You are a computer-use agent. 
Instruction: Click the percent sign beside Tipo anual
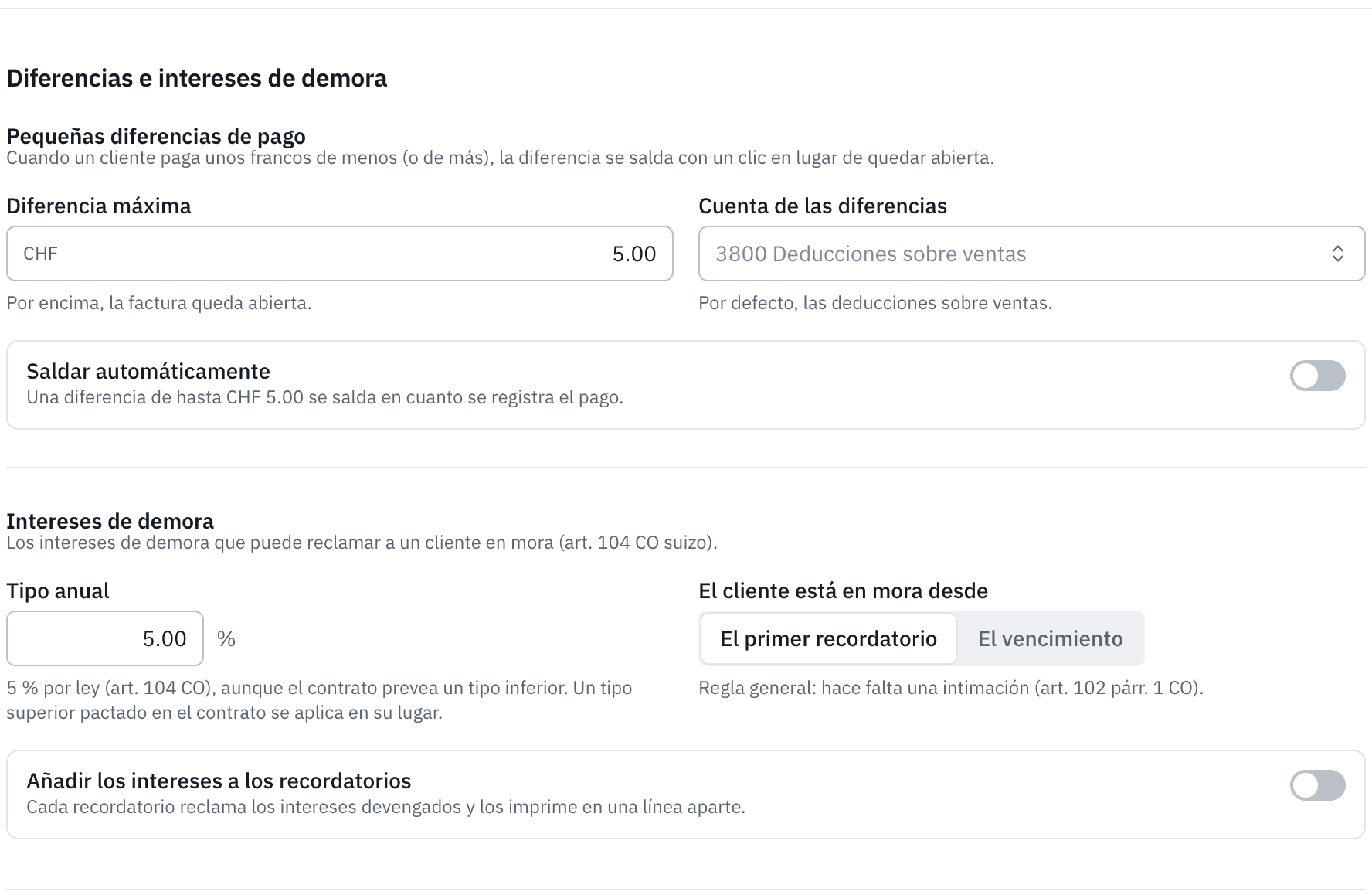click(x=226, y=638)
